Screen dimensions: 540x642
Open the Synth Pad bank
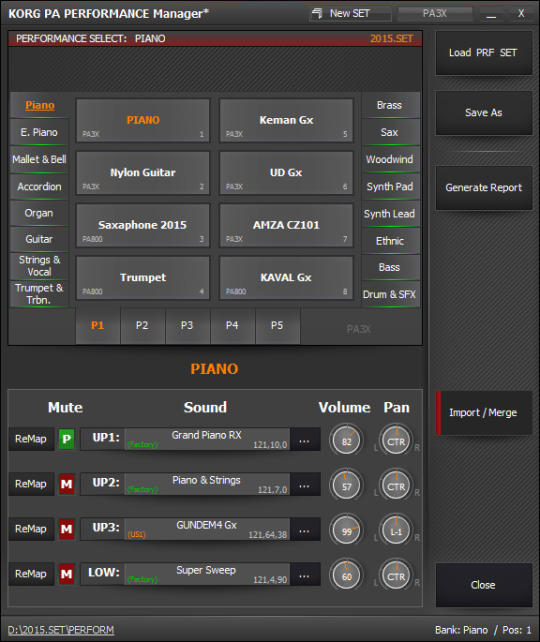tap(391, 186)
